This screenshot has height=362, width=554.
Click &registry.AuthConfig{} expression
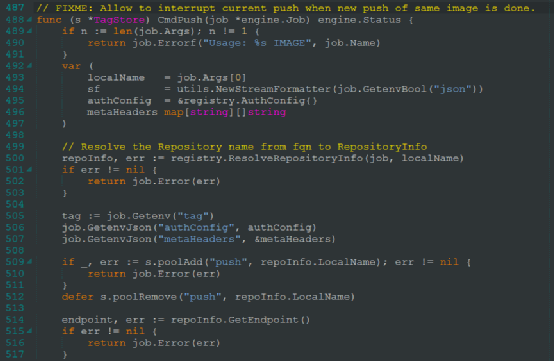pyautogui.click(x=247, y=101)
